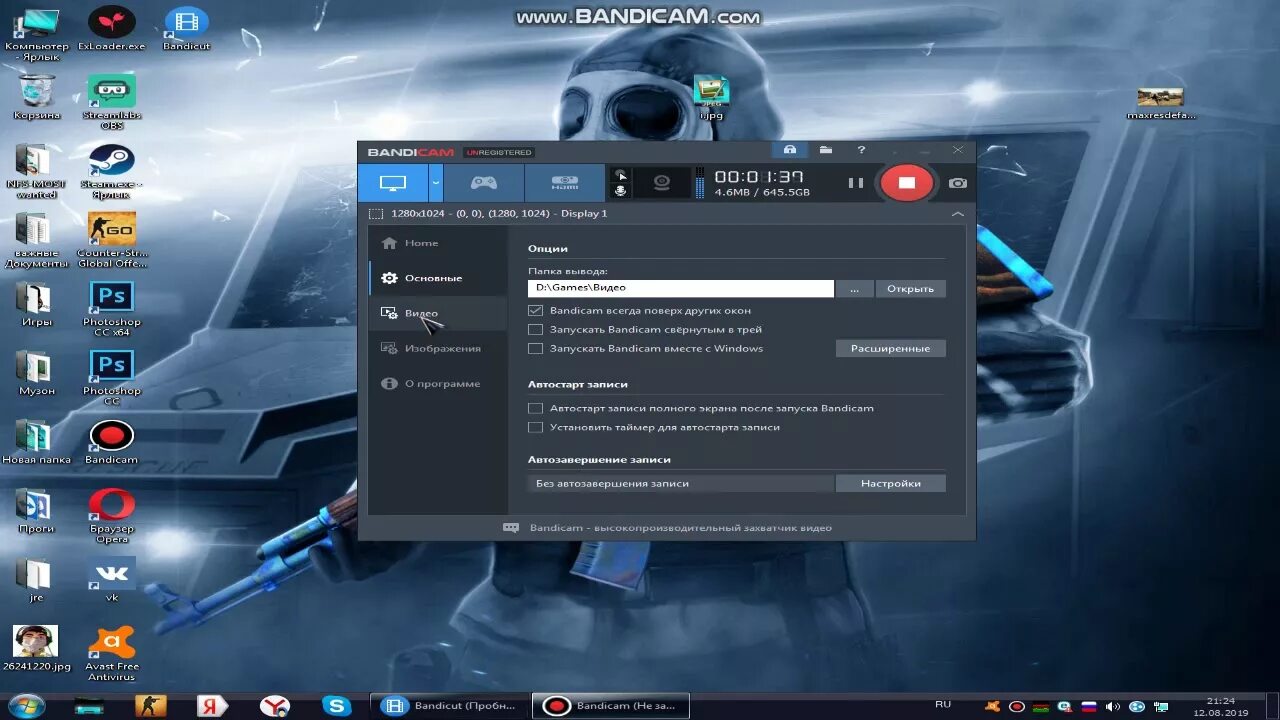Viewport: 1280px width, 720px height.
Task: Pause the current recording
Action: (855, 183)
